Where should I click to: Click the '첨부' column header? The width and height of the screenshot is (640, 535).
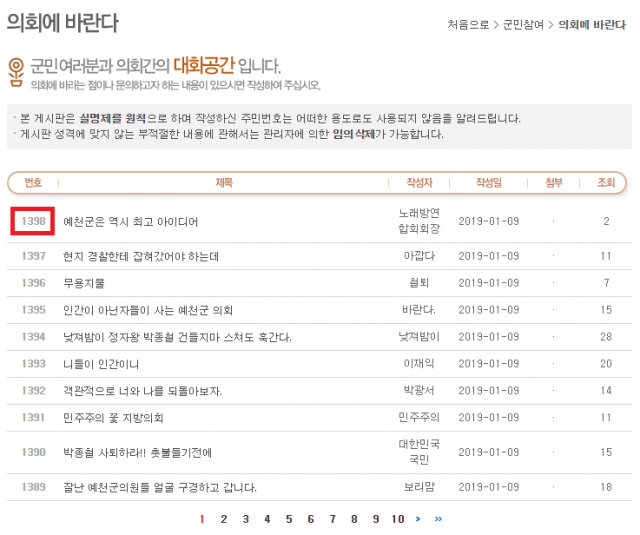coord(554,182)
